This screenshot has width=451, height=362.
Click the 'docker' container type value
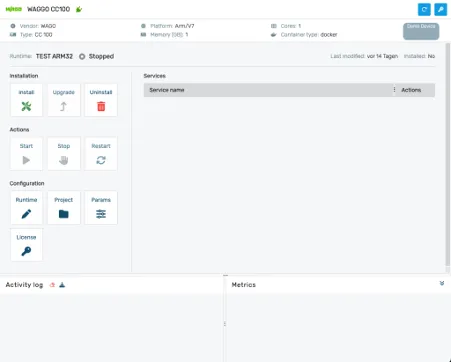329,35
